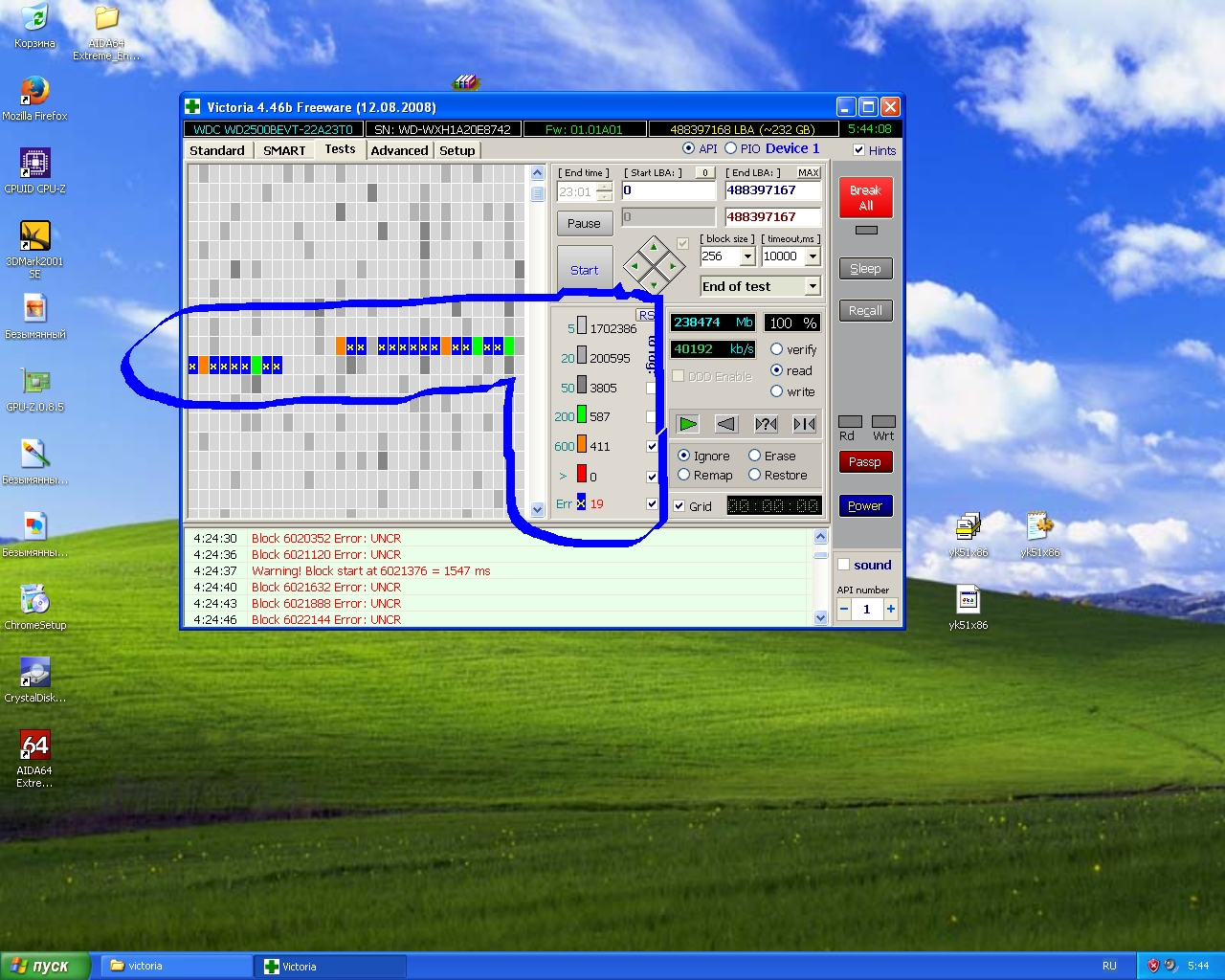The width and height of the screenshot is (1225, 980).
Task: Open the пуск Start menu button
Action: click(46, 966)
